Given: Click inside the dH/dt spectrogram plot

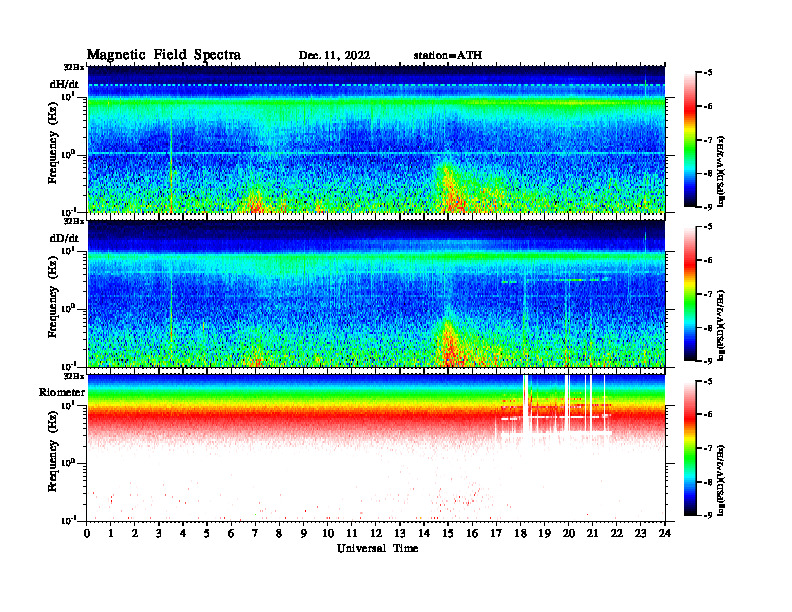Looking at the screenshot, I should point(376,139).
